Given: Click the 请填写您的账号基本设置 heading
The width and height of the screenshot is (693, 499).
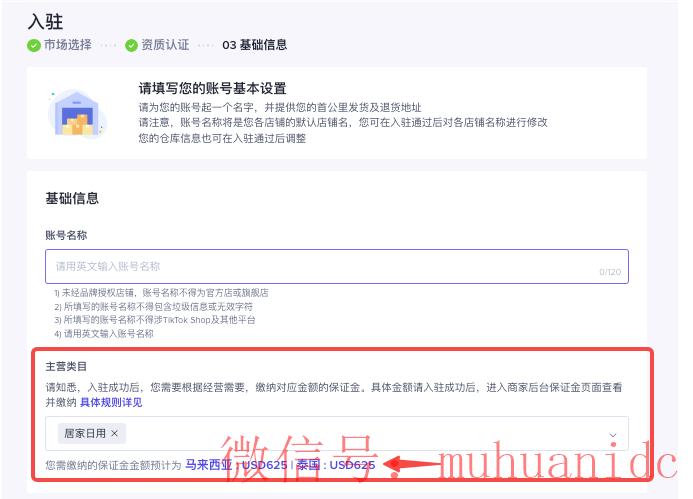Looking at the screenshot, I should [x=212, y=88].
